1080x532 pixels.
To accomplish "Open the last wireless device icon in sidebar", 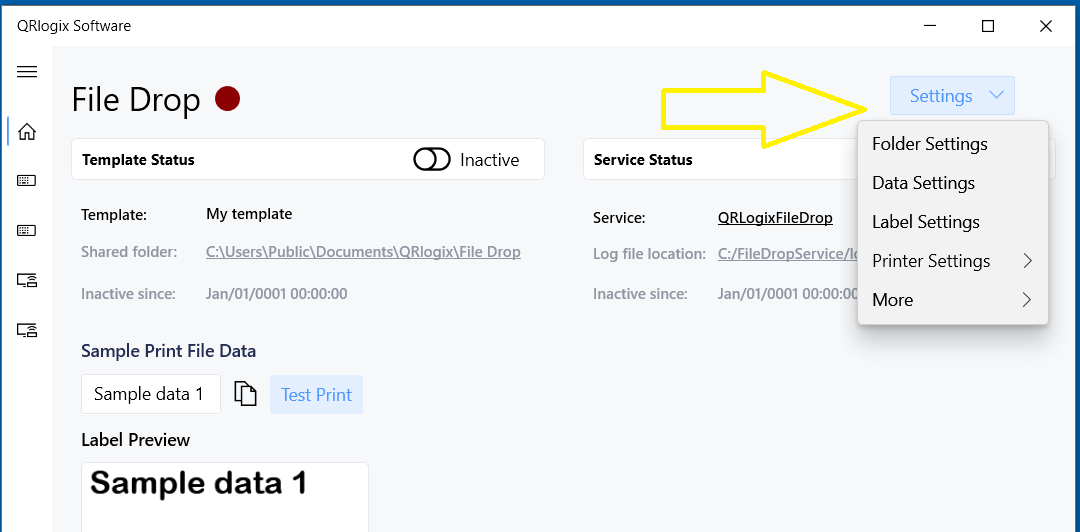I will 27,329.
